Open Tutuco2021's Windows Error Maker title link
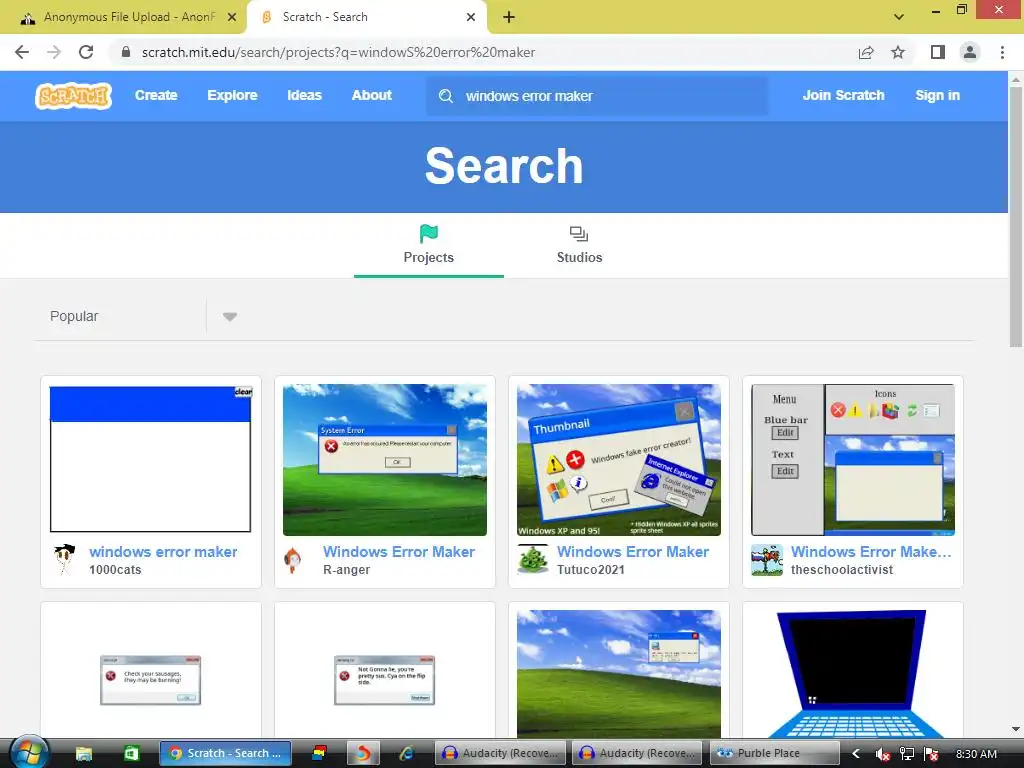The image size is (1024, 768). click(633, 552)
